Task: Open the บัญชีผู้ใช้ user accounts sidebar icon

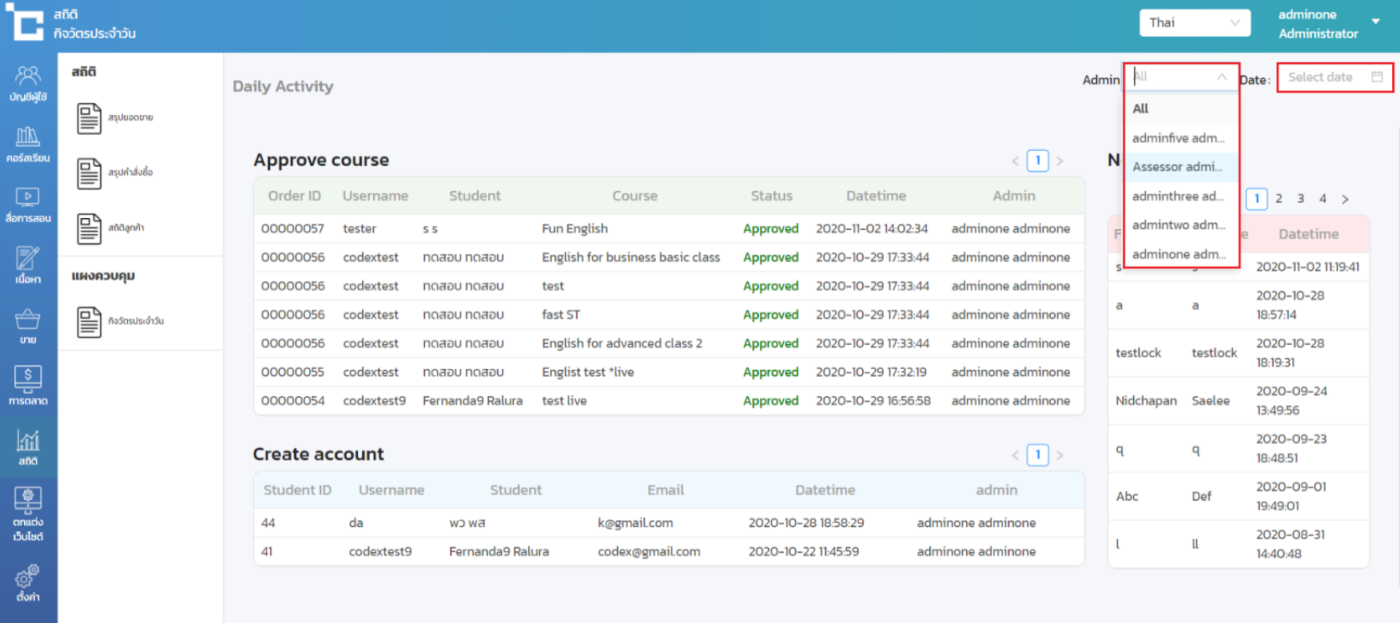Action: coord(28,83)
